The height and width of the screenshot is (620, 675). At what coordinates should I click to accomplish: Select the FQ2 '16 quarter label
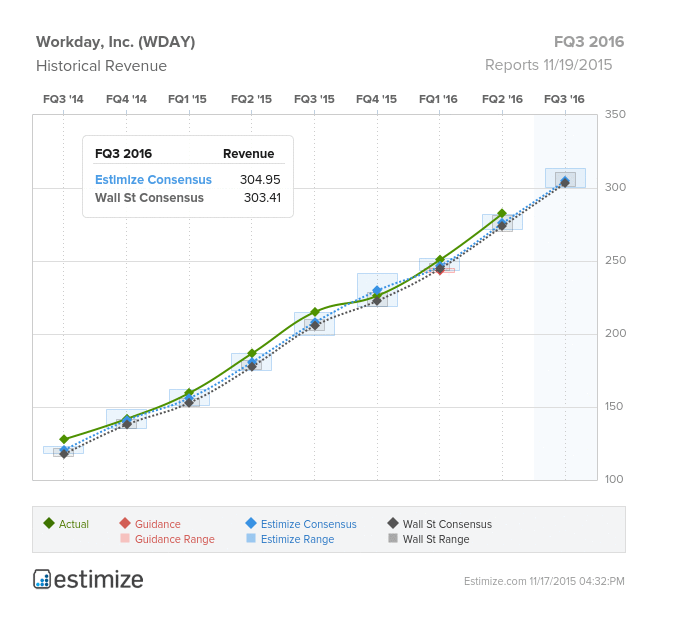[x=502, y=99]
